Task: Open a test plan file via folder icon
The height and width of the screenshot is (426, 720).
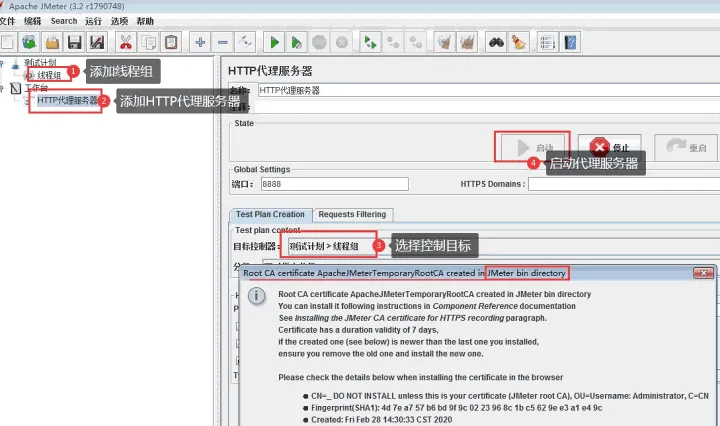Action: [x=52, y=42]
